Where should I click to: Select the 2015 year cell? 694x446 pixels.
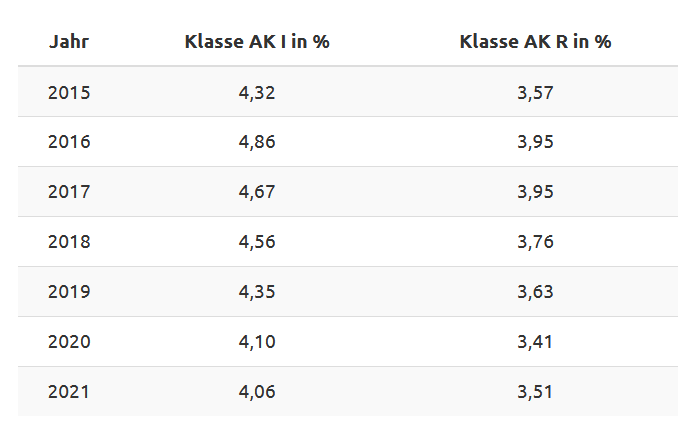point(69,92)
